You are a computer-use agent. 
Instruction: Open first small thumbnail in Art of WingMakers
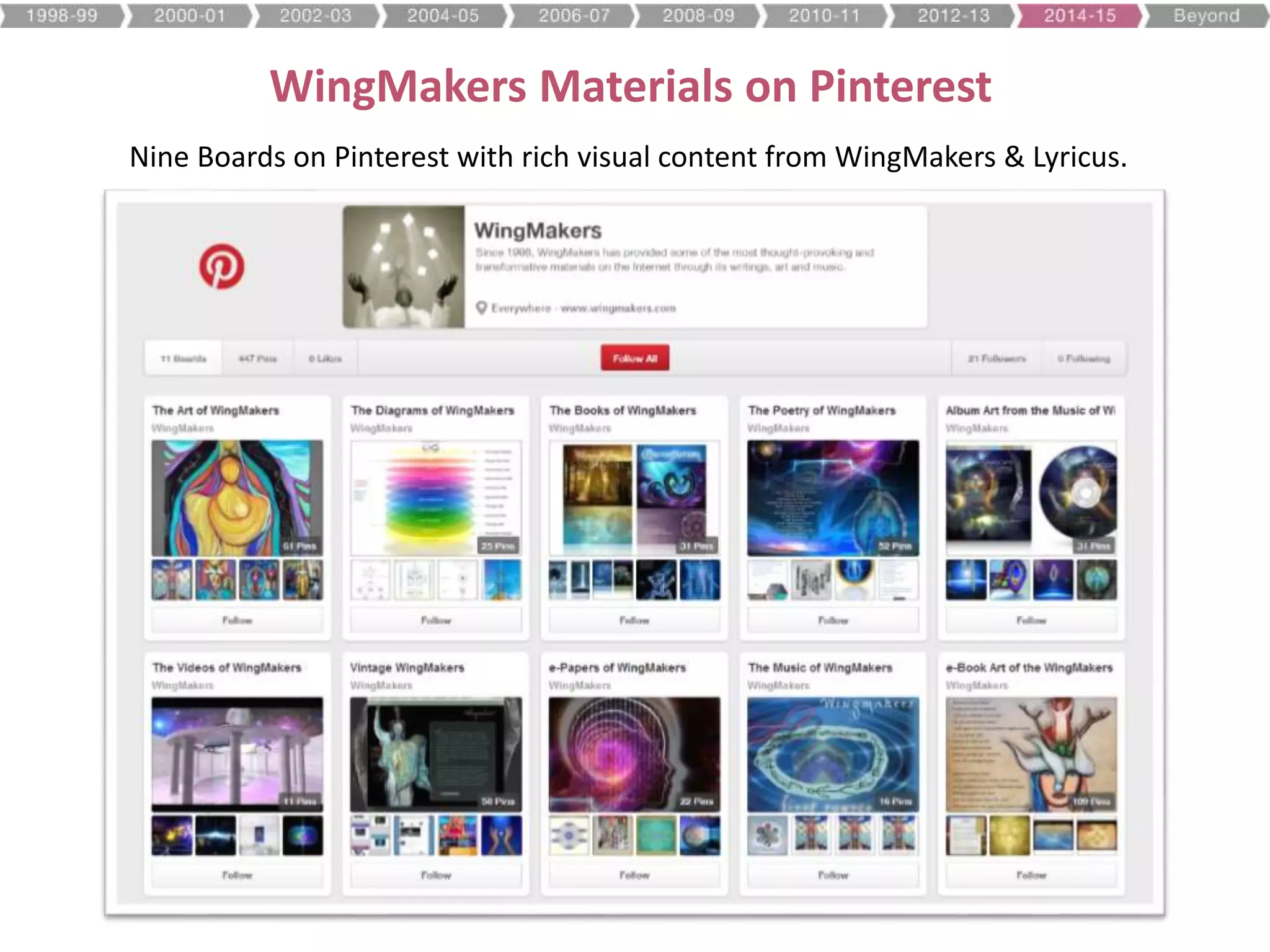(172, 580)
